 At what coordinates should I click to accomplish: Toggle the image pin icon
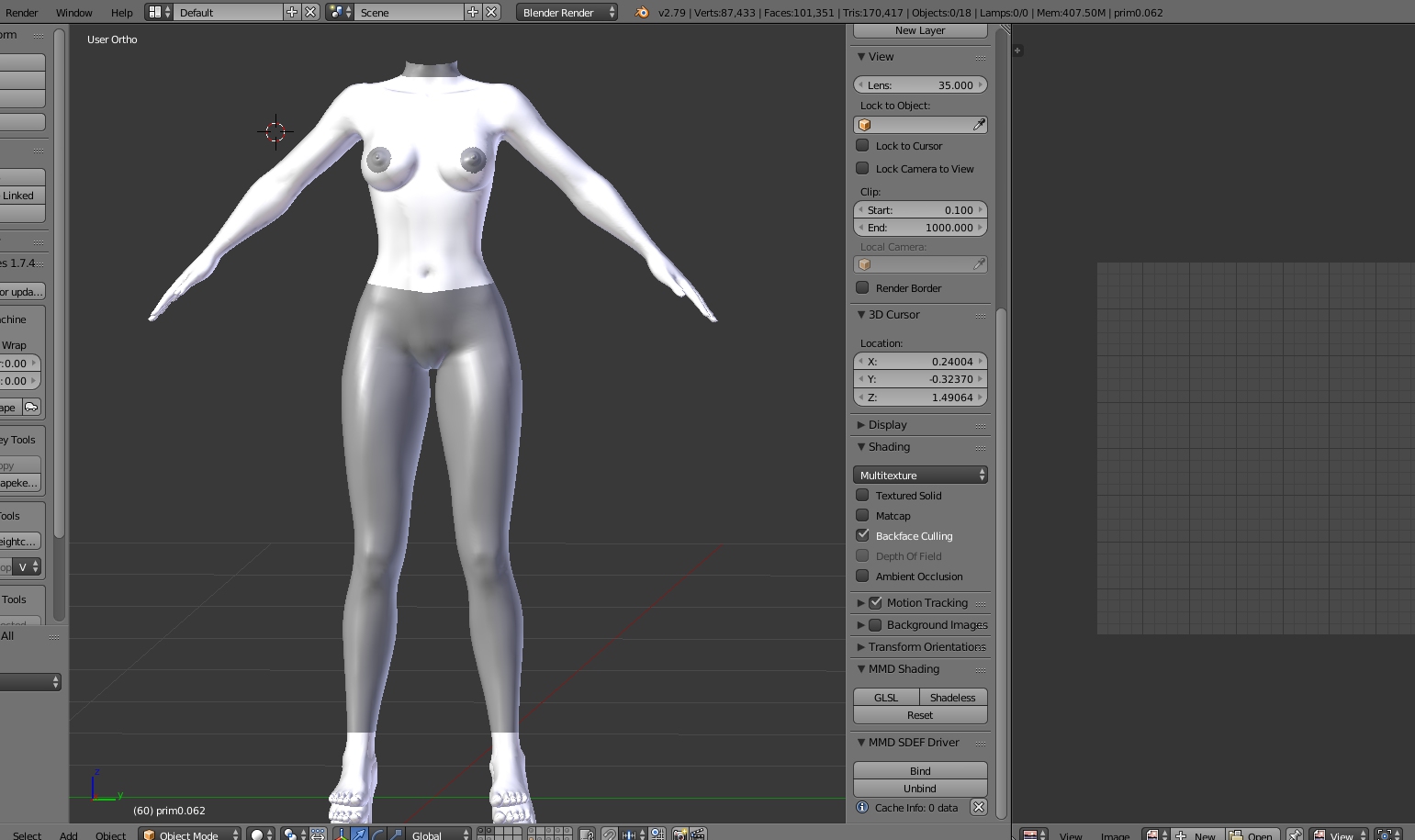coord(1295,834)
